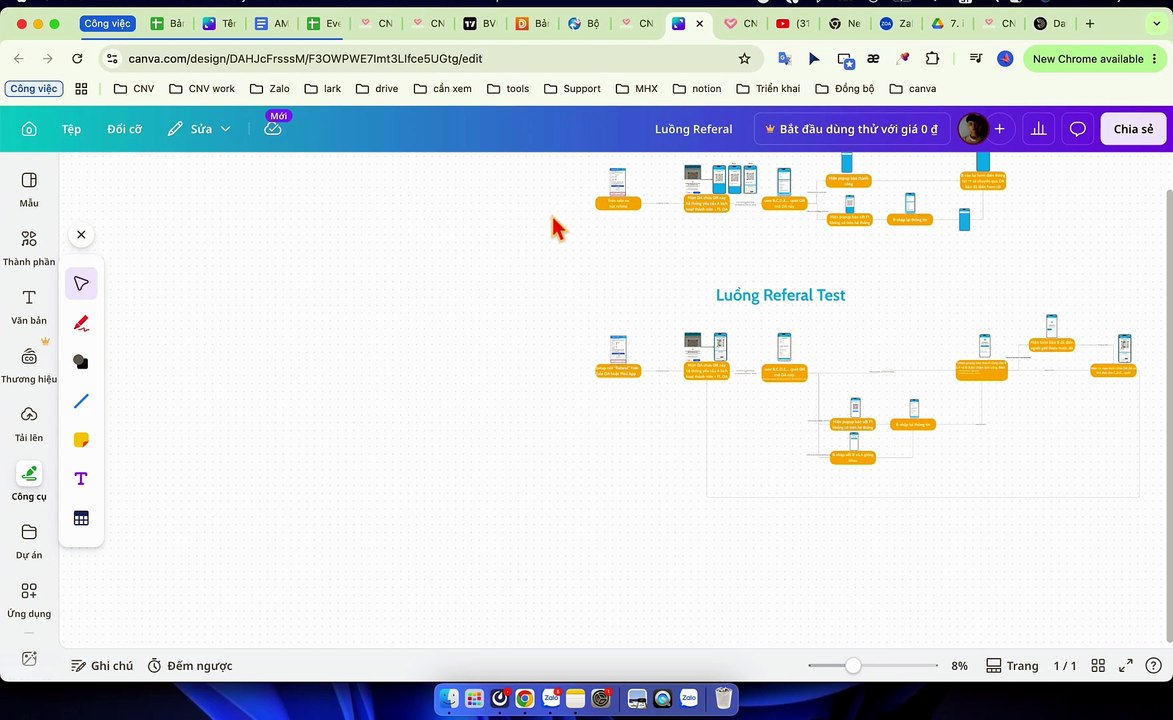Open the Dự án projects panel
The height and width of the screenshot is (720, 1173).
[x=28, y=541]
